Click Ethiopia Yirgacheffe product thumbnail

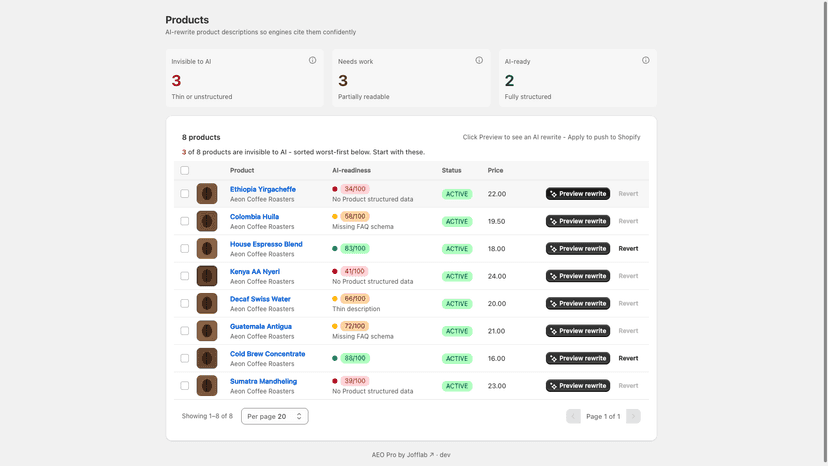207,194
